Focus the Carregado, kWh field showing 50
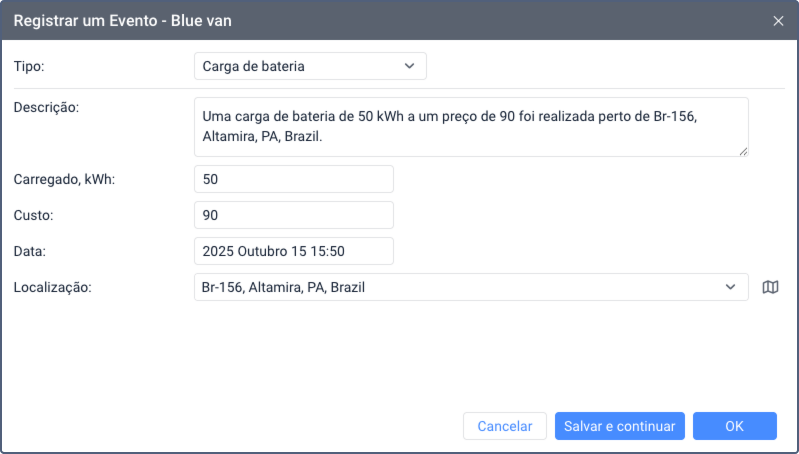799x454 pixels. pos(293,179)
